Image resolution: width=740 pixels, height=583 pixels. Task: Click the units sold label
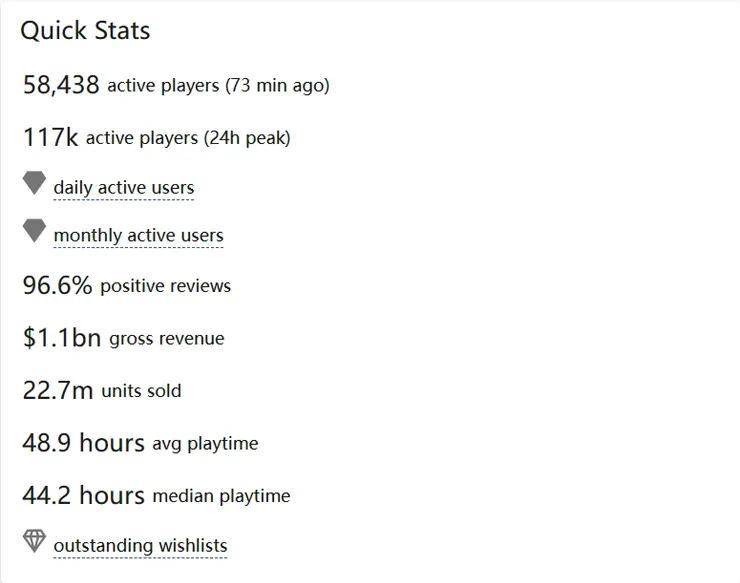(x=141, y=391)
